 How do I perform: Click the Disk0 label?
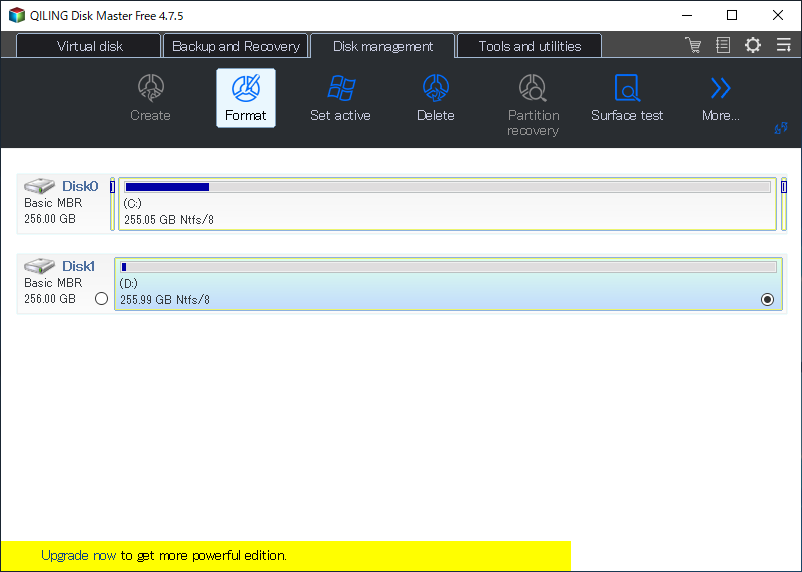pos(80,186)
